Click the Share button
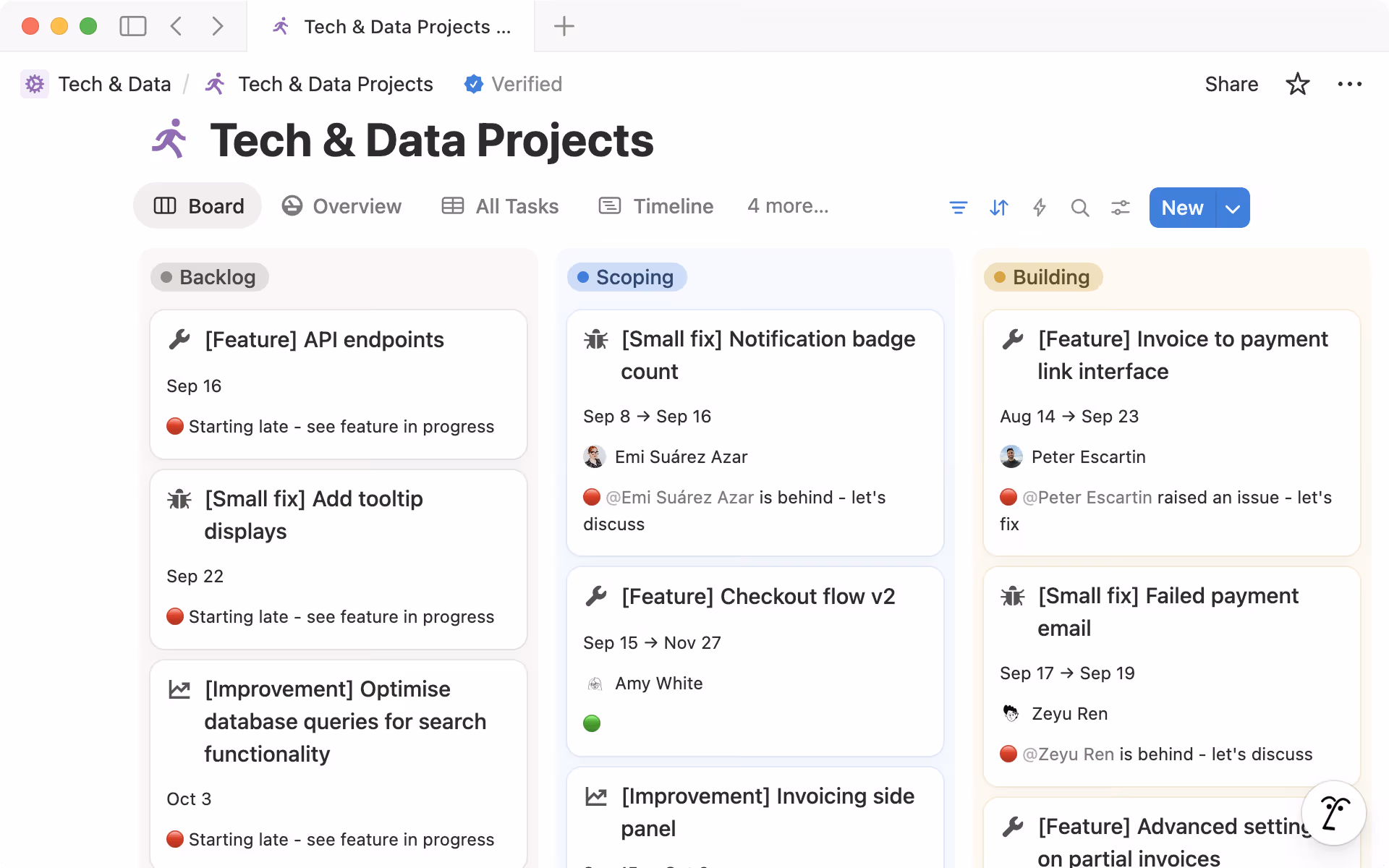Screen dimensions: 1389x868 coord(1231,84)
